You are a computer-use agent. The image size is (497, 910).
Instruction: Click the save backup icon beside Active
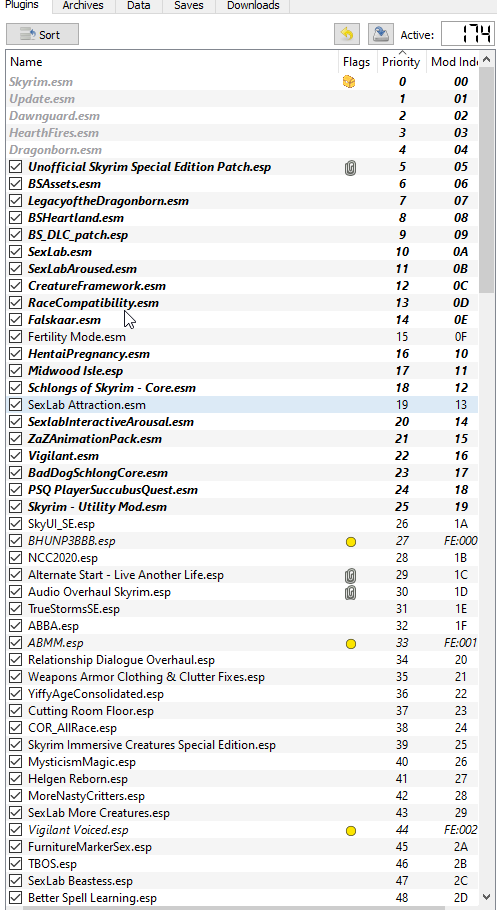(x=380, y=34)
